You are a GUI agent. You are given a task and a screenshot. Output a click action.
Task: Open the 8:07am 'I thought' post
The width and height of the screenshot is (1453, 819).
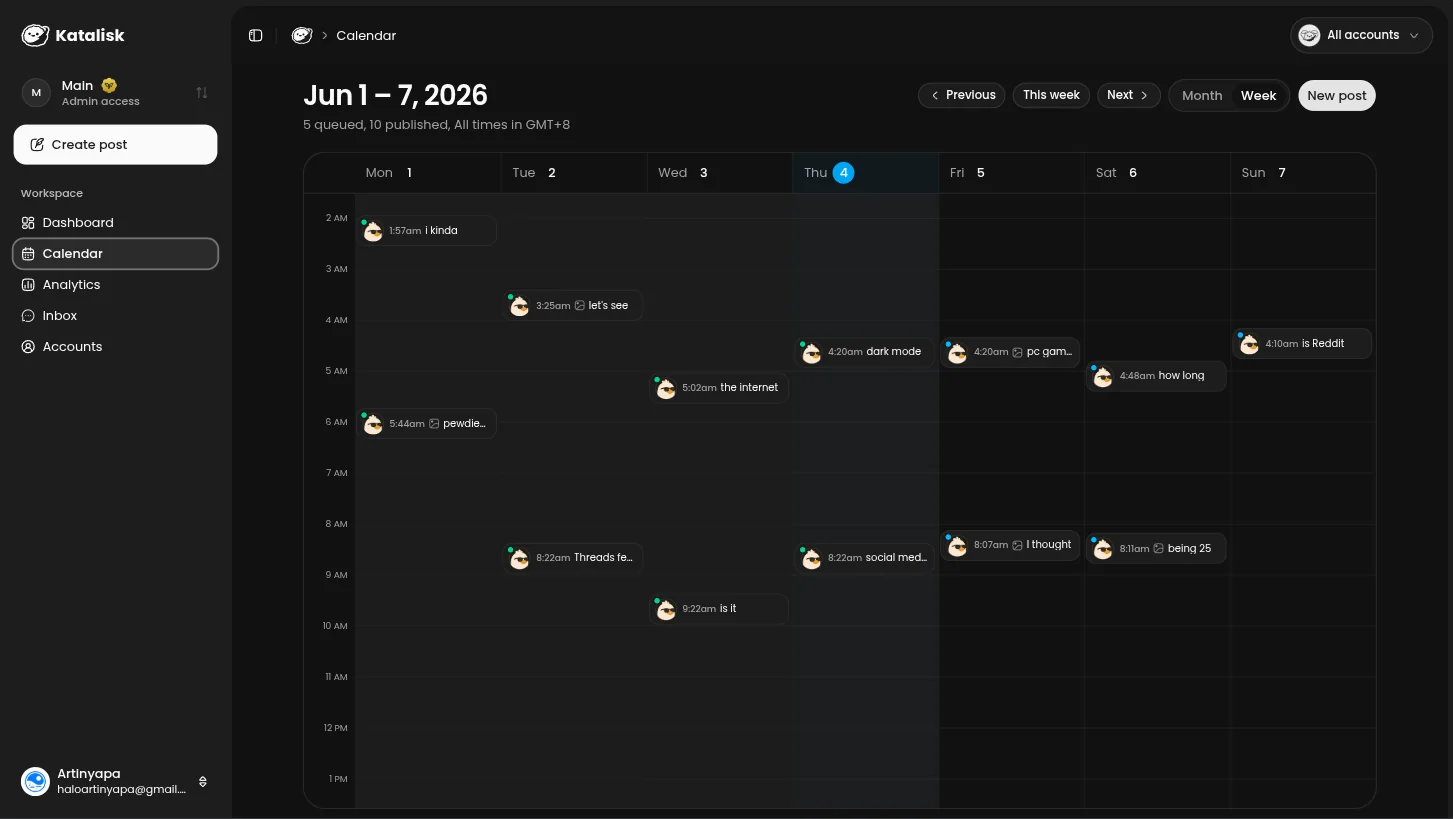pyautogui.click(x=1010, y=545)
